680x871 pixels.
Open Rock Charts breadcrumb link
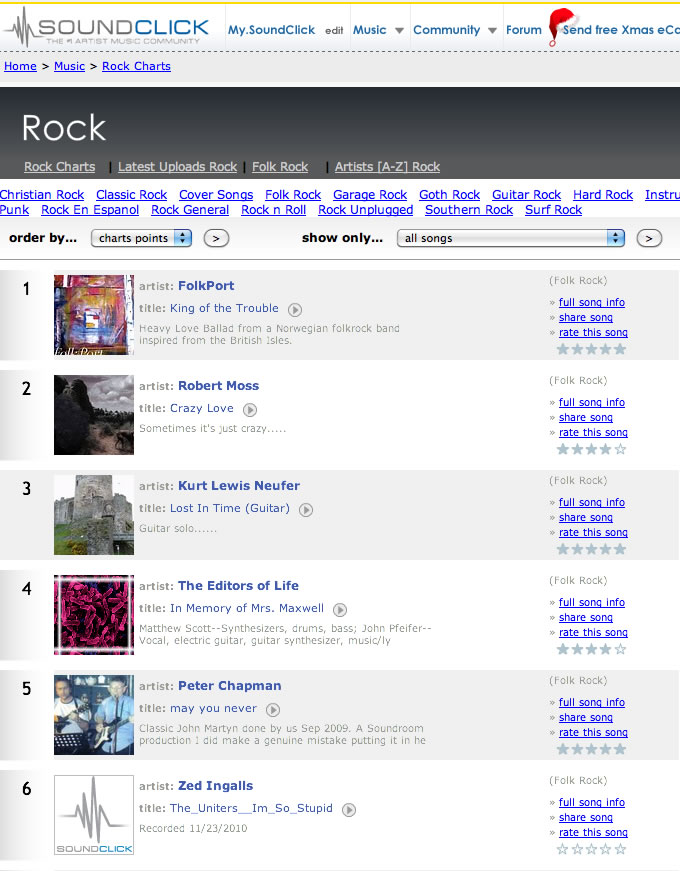coord(137,66)
